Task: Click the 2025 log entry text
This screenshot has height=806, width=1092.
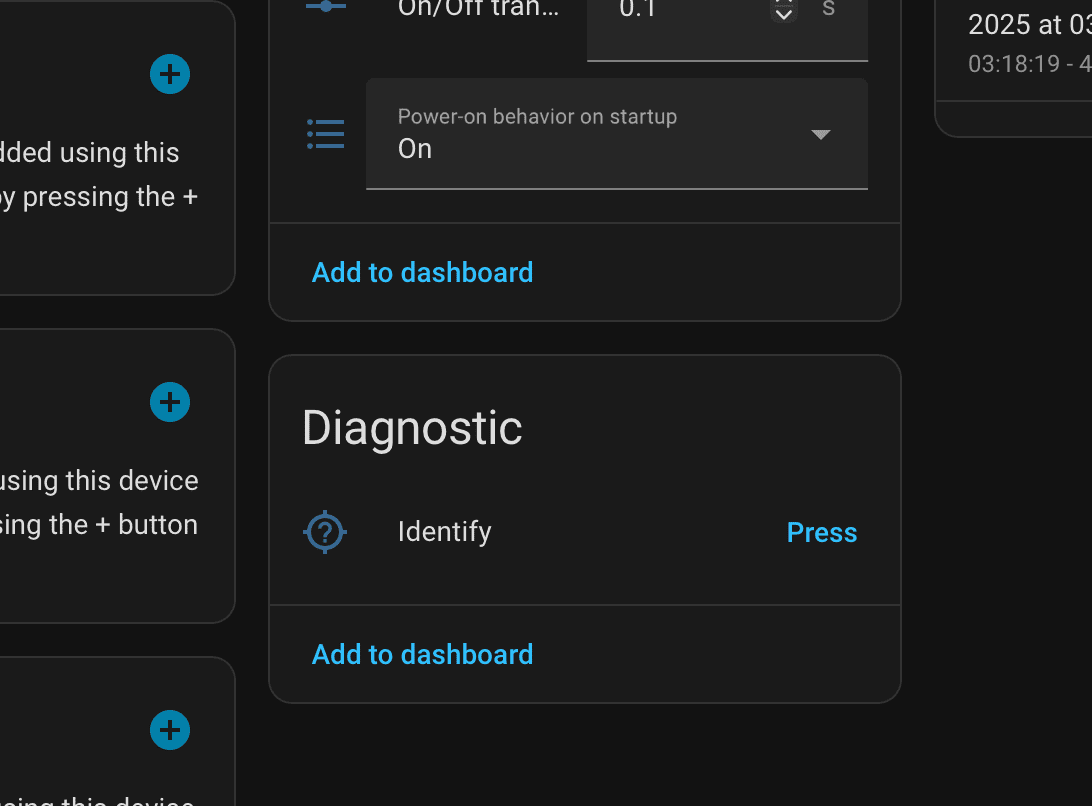Action: click(1029, 24)
